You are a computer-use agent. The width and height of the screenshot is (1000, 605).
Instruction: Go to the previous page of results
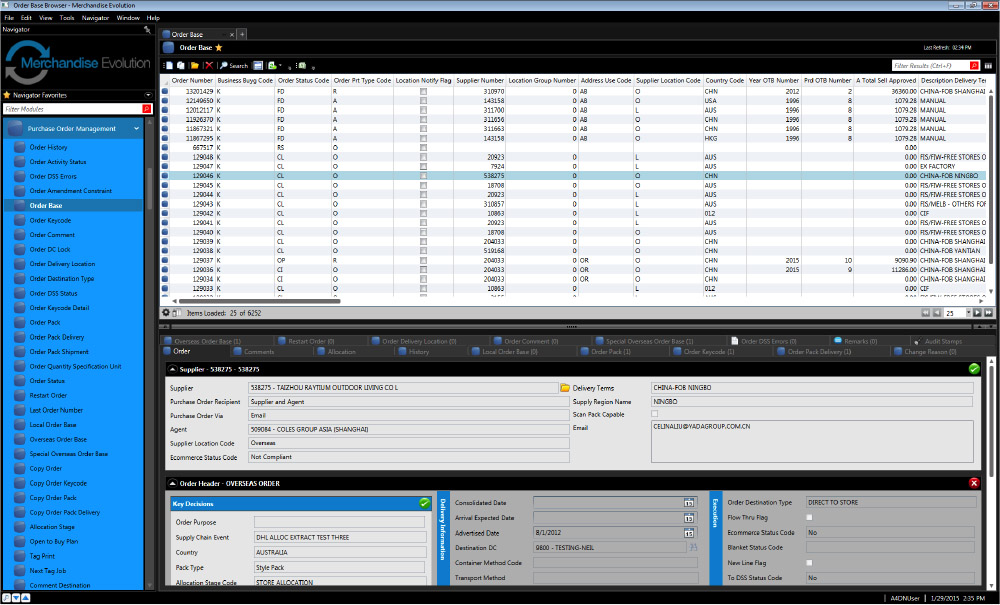point(937,313)
